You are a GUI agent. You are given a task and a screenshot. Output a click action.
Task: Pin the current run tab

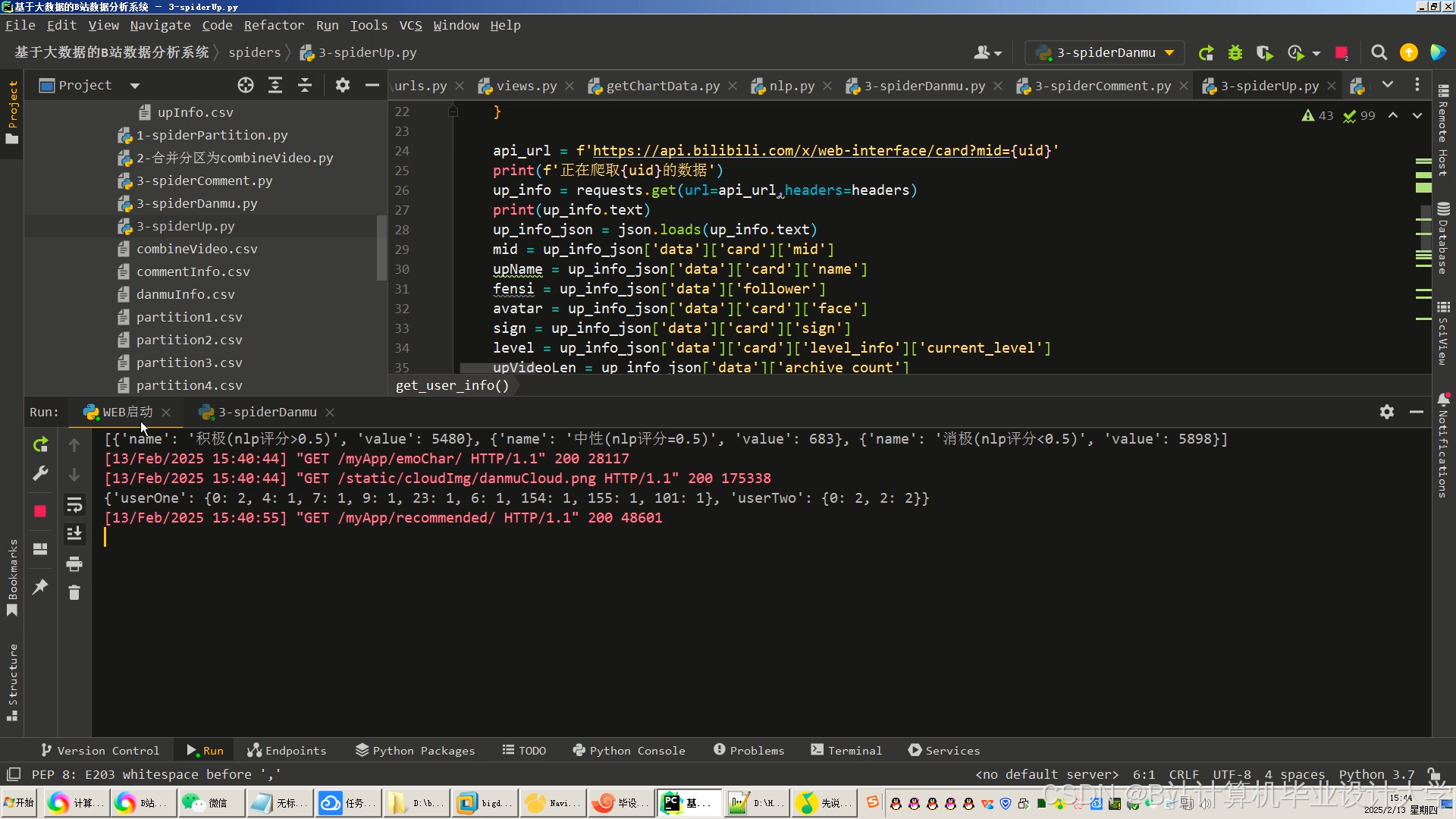[x=41, y=587]
